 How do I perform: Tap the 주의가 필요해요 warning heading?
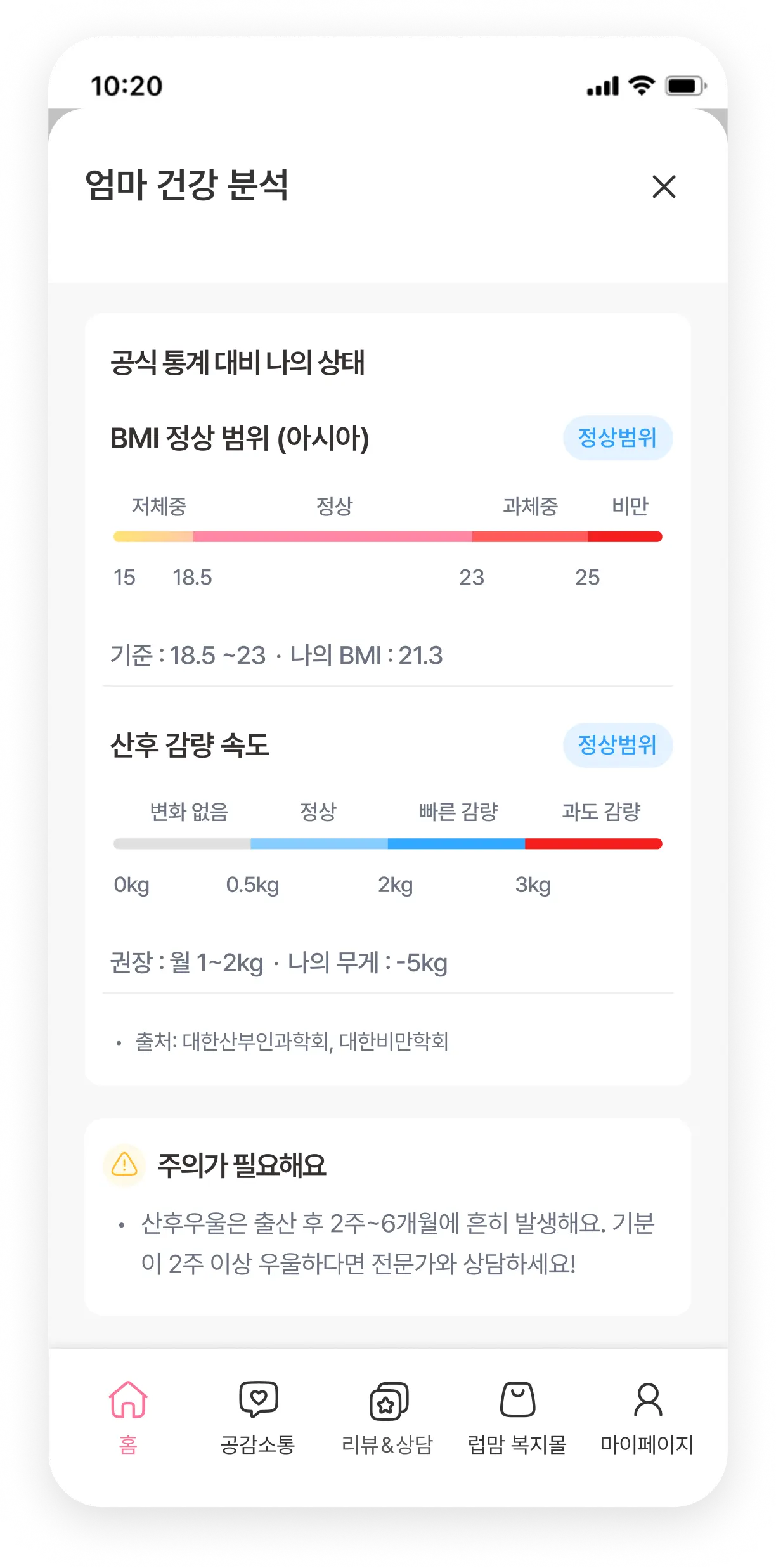click(x=242, y=1165)
